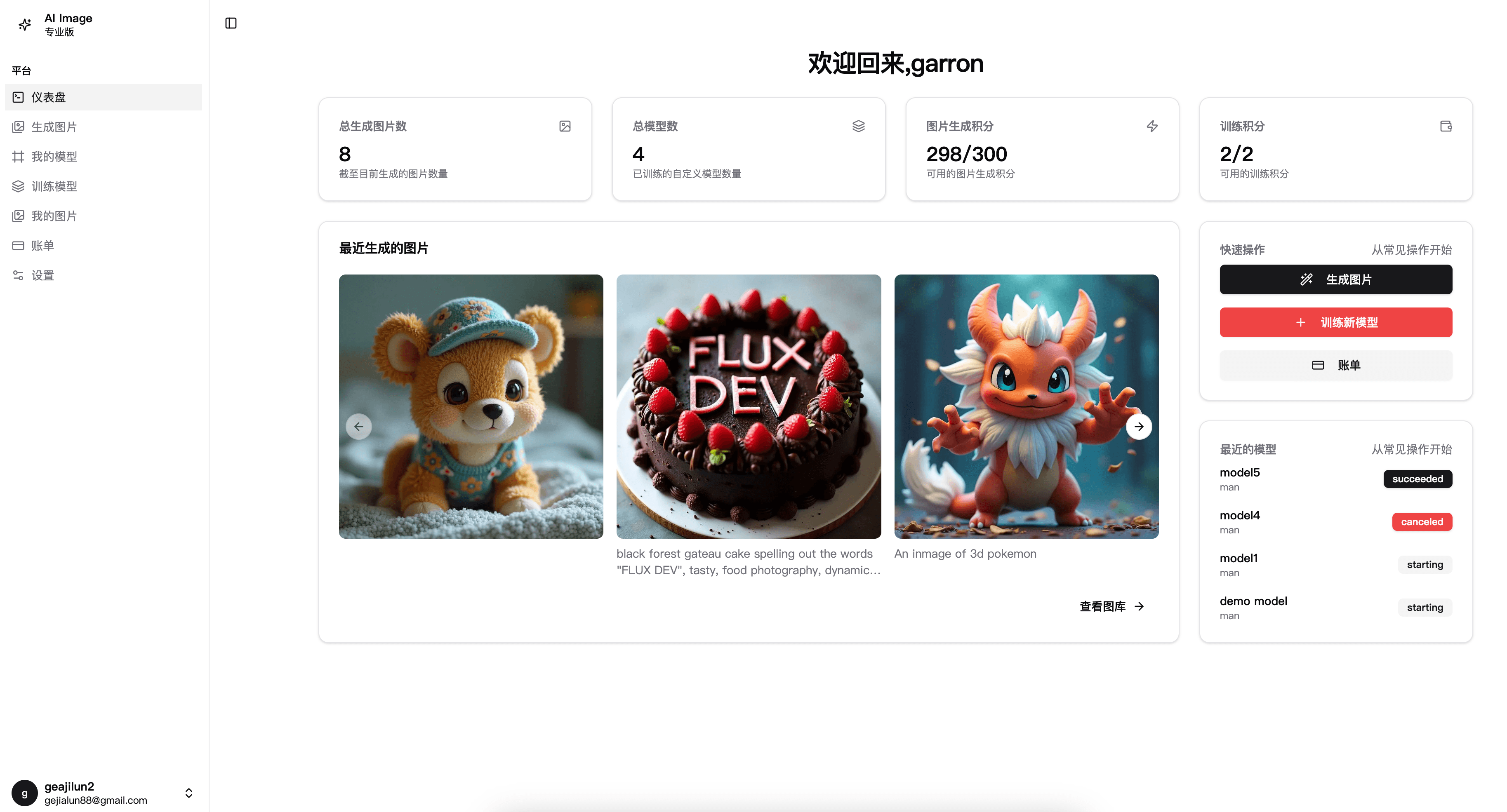Expand the account switcher chevron
Viewport: 1507px width, 812px height.
point(188,793)
